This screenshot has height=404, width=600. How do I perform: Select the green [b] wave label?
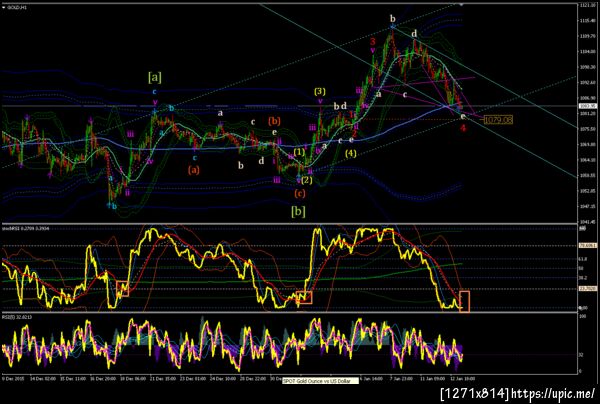[298, 211]
